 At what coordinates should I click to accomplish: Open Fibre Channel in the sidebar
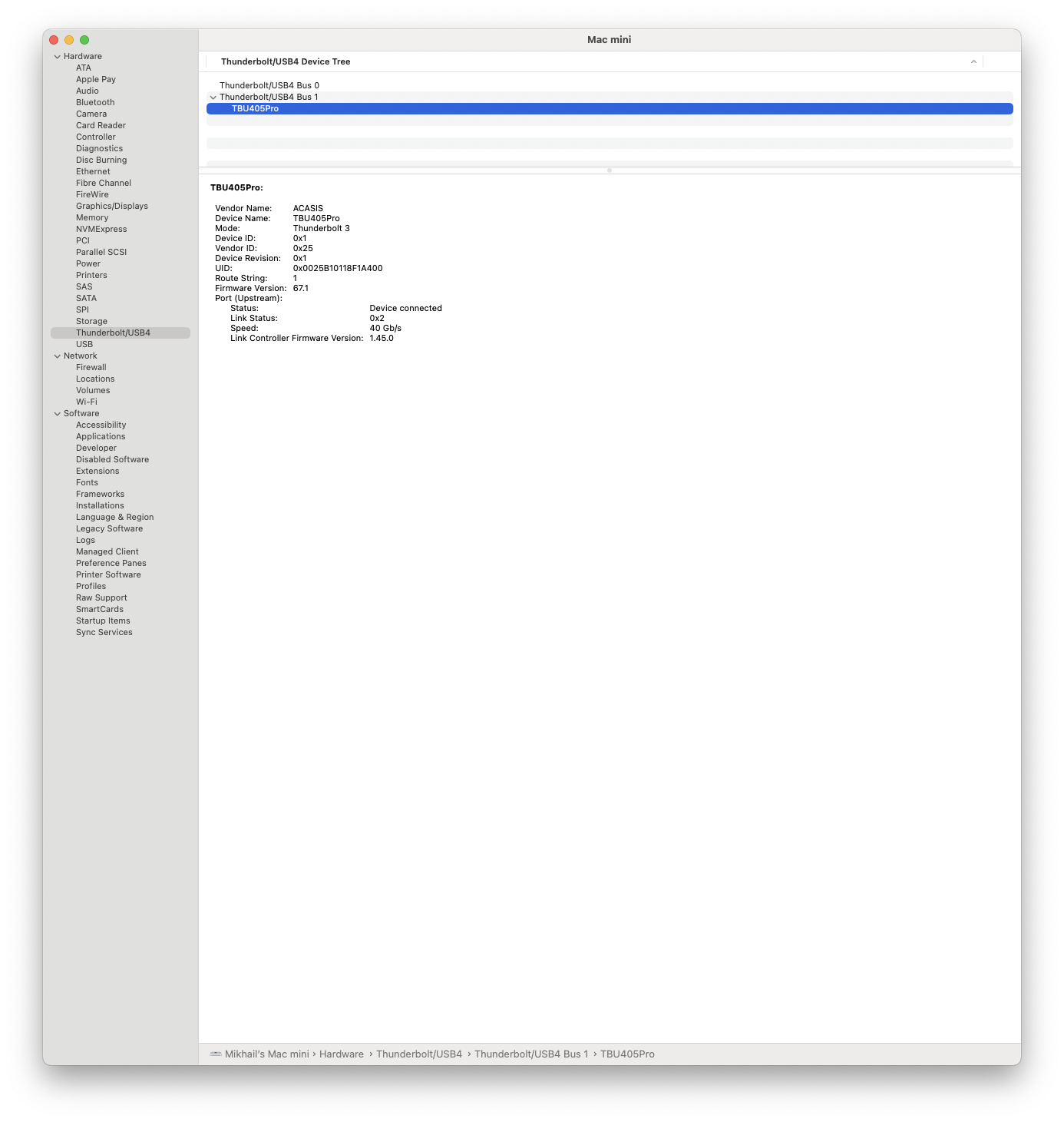(x=104, y=184)
